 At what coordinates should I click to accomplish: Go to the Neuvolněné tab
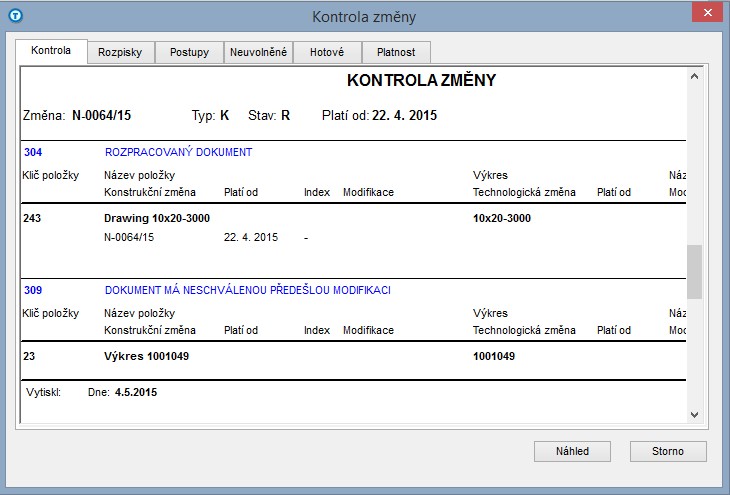(x=258, y=53)
